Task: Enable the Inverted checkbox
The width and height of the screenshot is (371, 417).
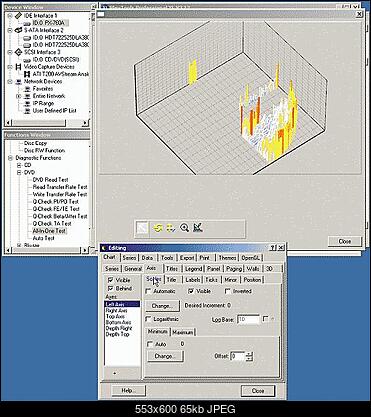Action: [228, 291]
